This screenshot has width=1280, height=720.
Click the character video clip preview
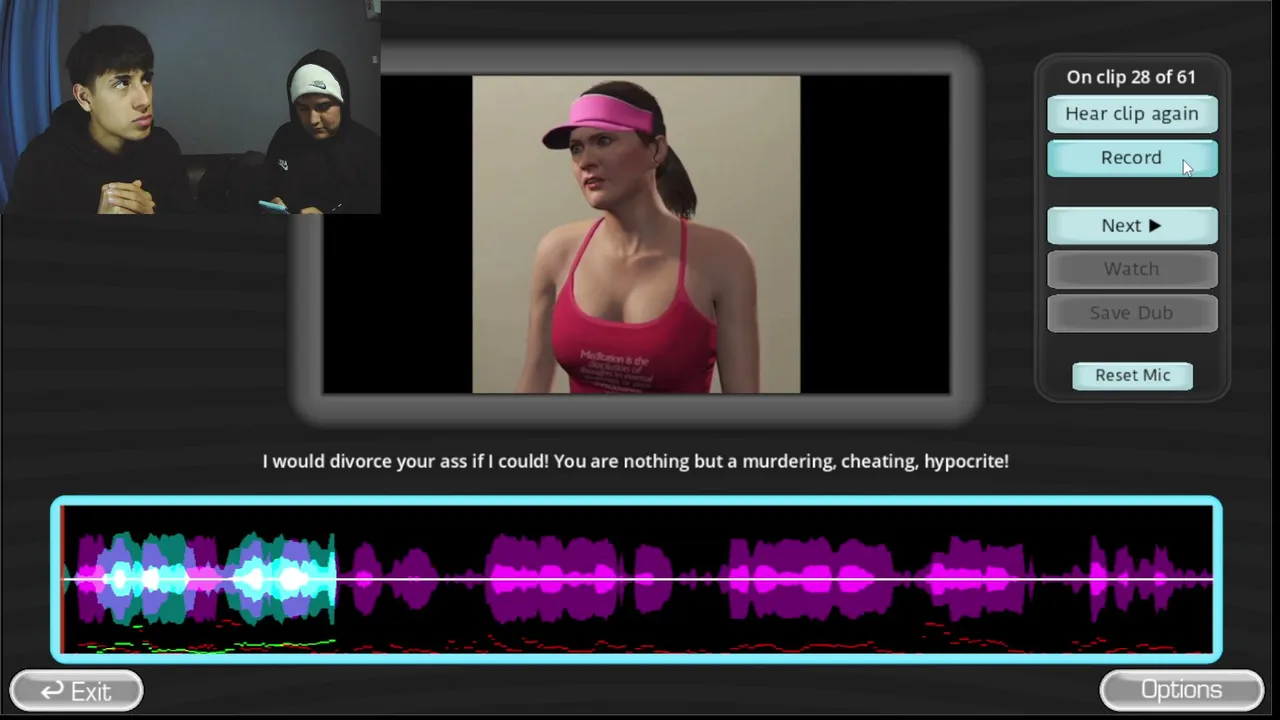coord(636,234)
